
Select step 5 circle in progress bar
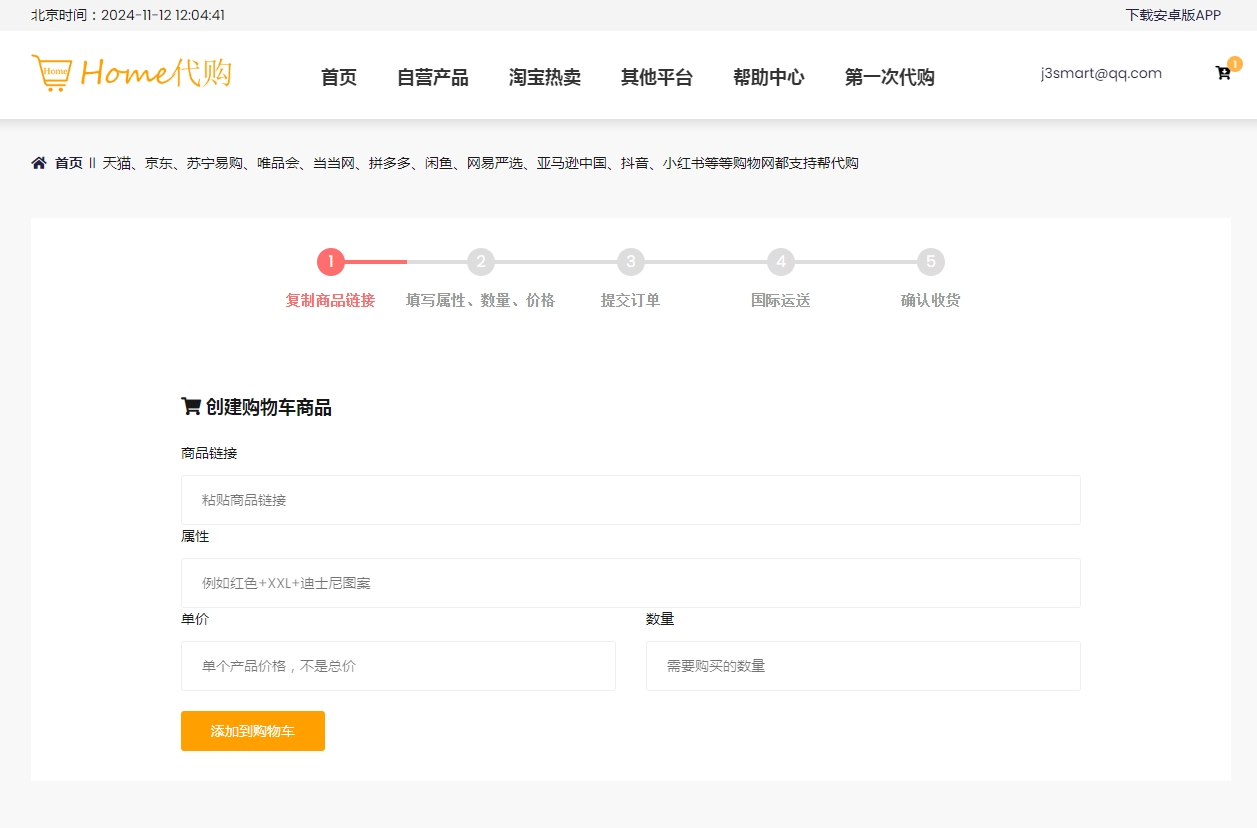tap(931, 262)
